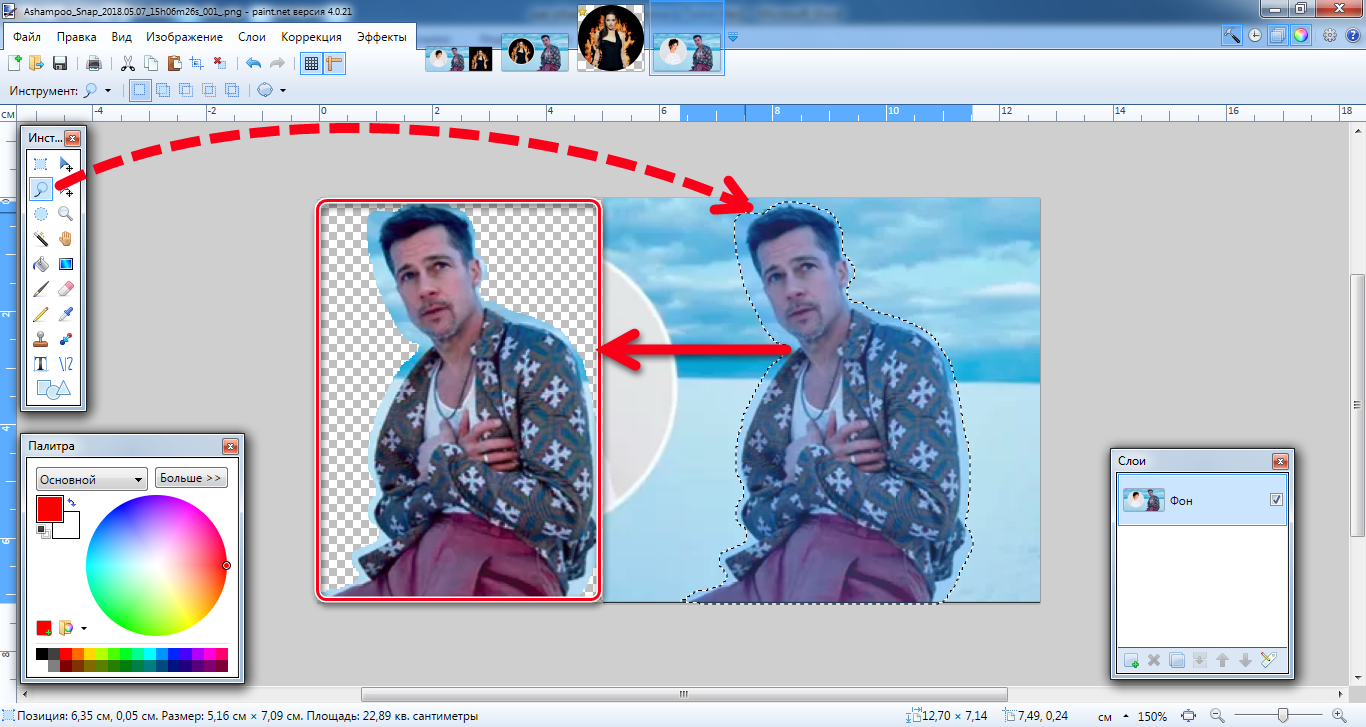Select the Lasso Select tool
This screenshot has height=727, width=1366.
click(x=40, y=189)
